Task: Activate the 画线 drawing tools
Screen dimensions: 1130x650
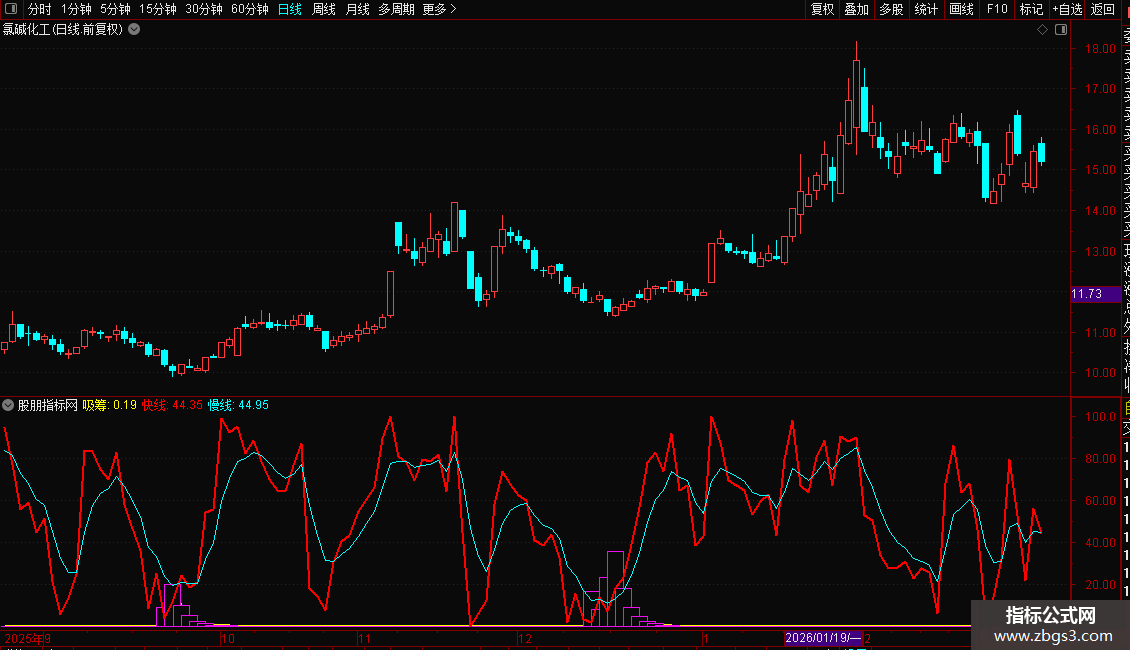Action: click(961, 9)
